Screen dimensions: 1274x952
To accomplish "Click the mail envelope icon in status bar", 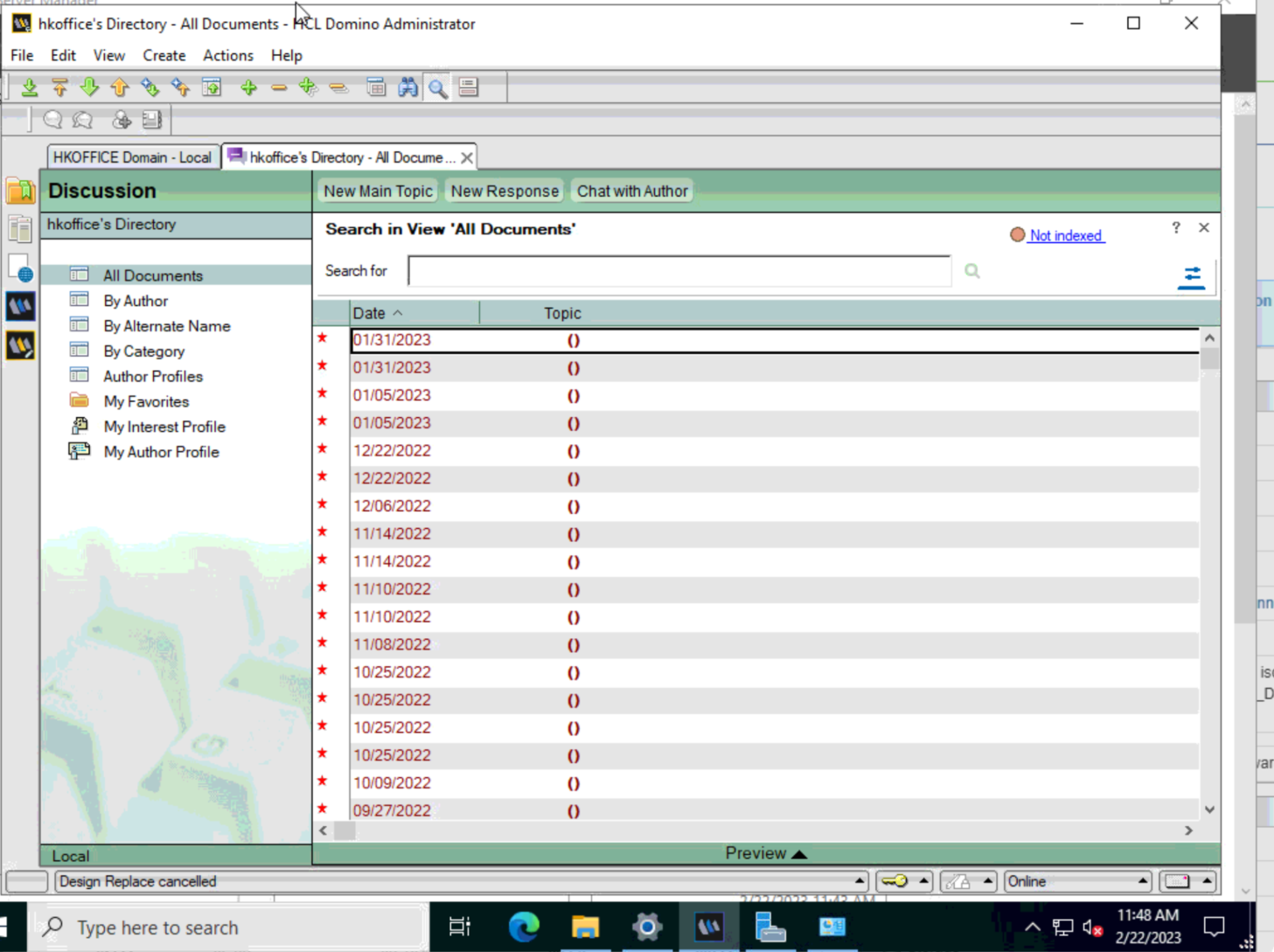I will click(x=1177, y=881).
